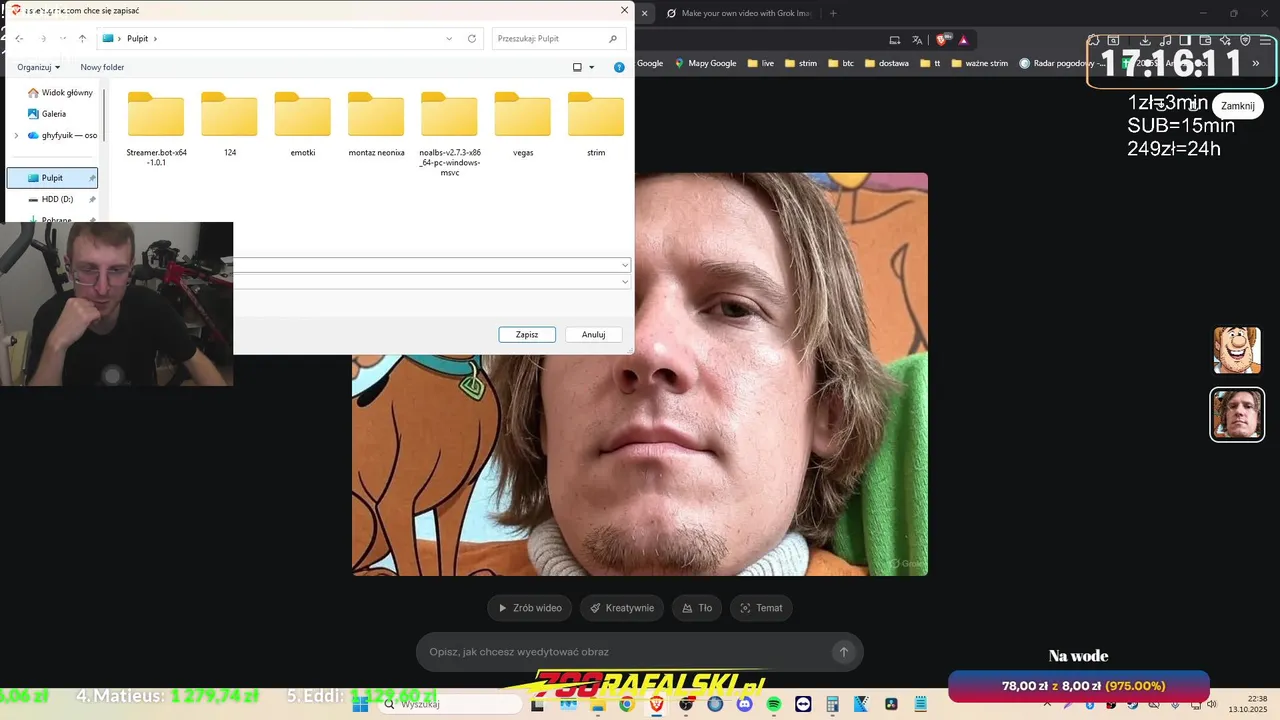Open Radar pogodowy bookmark

(1062, 63)
